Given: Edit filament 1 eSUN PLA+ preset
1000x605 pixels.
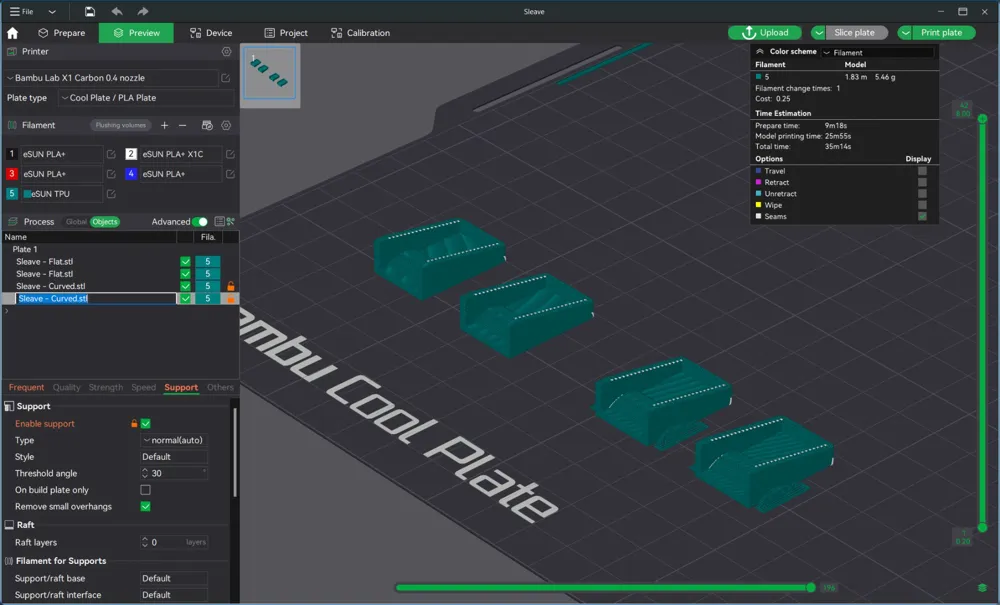Looking at the screenshot, I should point(111,154).
